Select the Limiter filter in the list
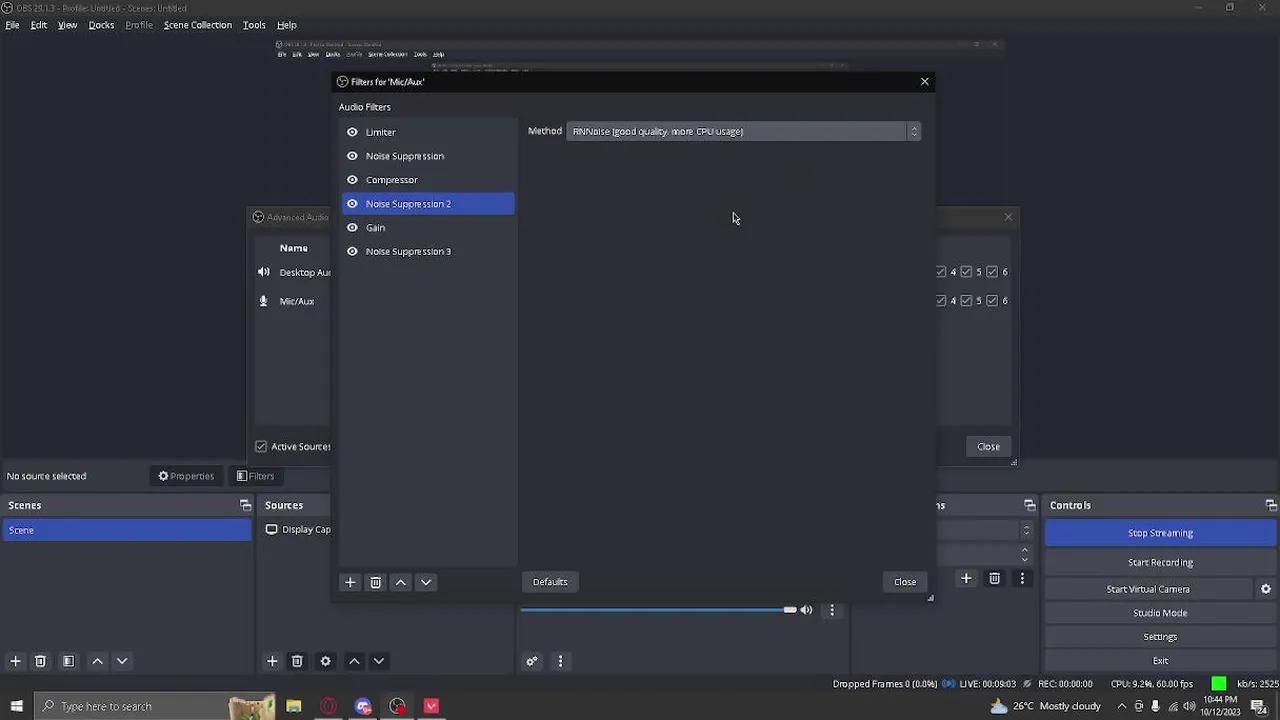1280x720 pixels. [x=428, y=132]
